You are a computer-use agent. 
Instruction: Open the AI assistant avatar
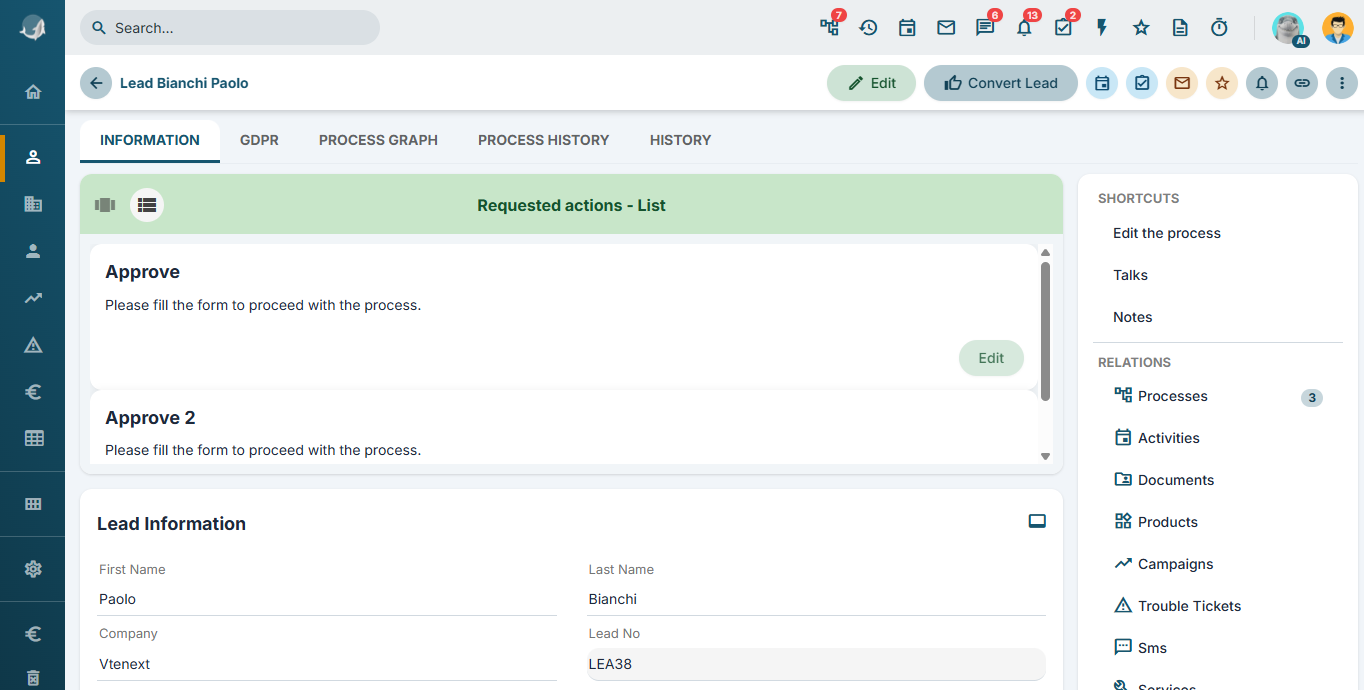coord(1288,28)
